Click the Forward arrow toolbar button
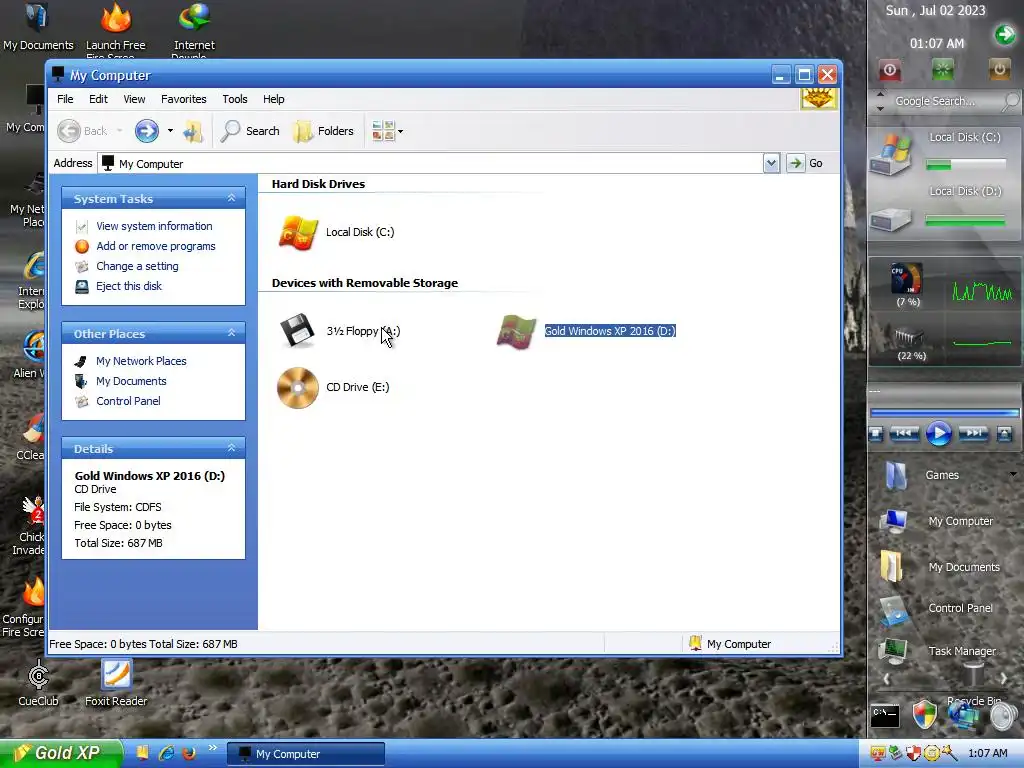This screenshot has width=1024, height=768. pyautogui.click(x=147, y=131)
